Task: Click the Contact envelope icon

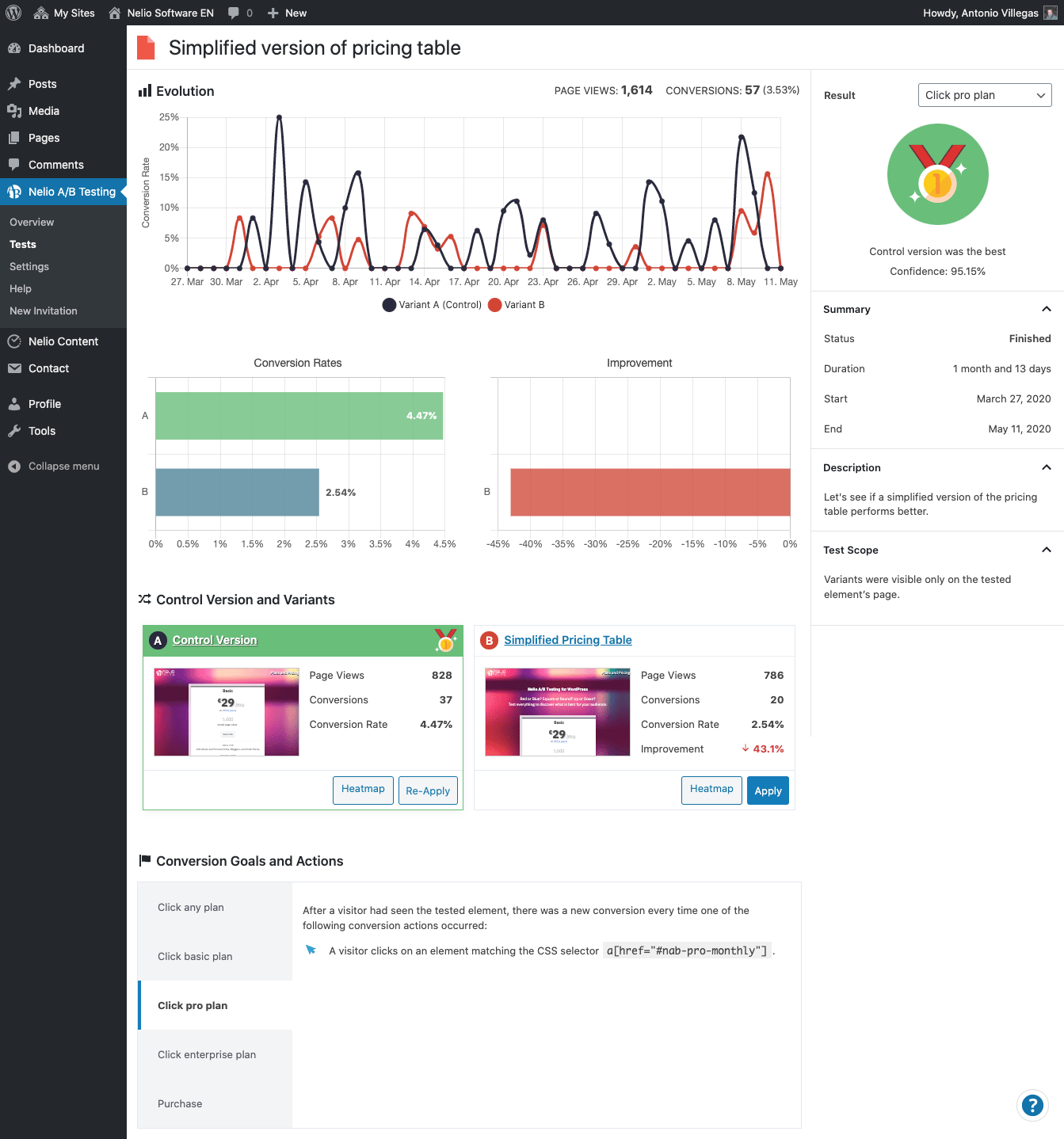Action: point(14,368)
